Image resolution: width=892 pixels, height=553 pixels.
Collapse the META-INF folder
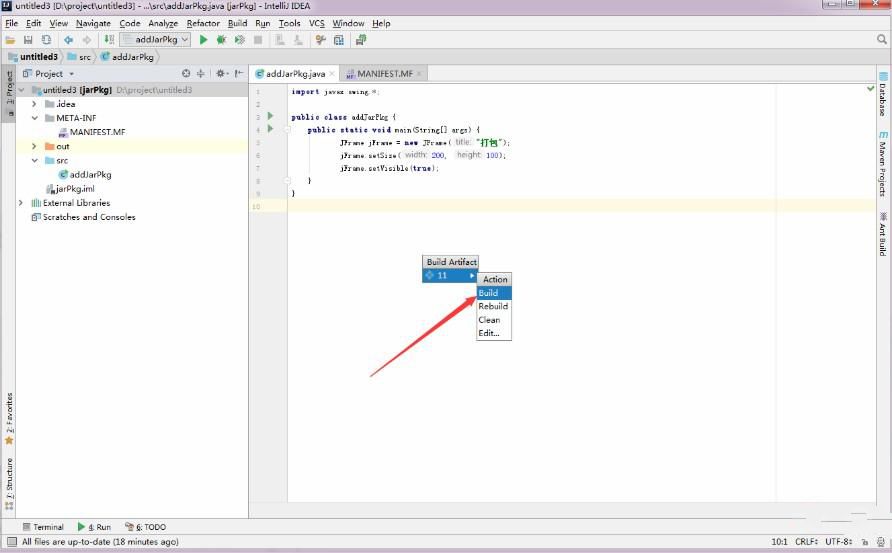35,118
